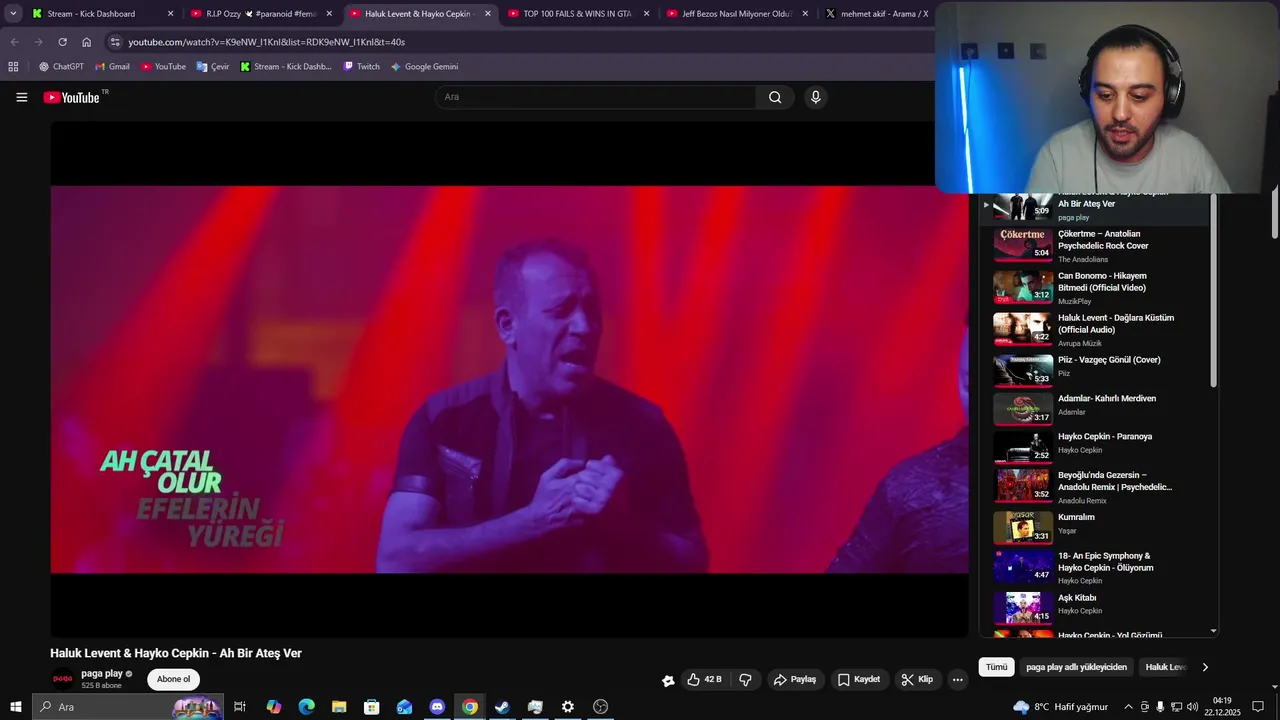Open the Chrome apps grid icon
The width and height of the screenshot is (1280, 720).
click(x=13, y=67)
